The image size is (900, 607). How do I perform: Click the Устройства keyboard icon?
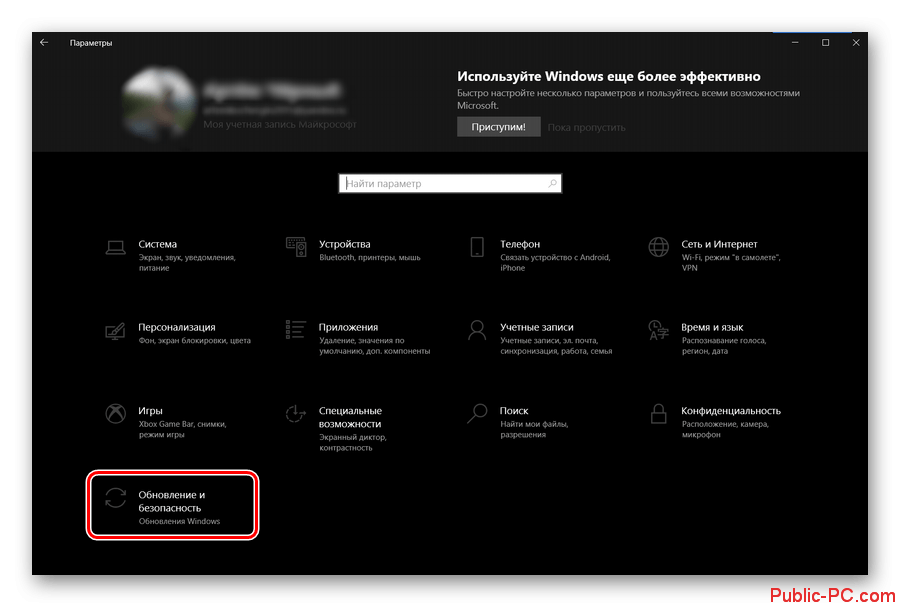click(x=296, y=247)
